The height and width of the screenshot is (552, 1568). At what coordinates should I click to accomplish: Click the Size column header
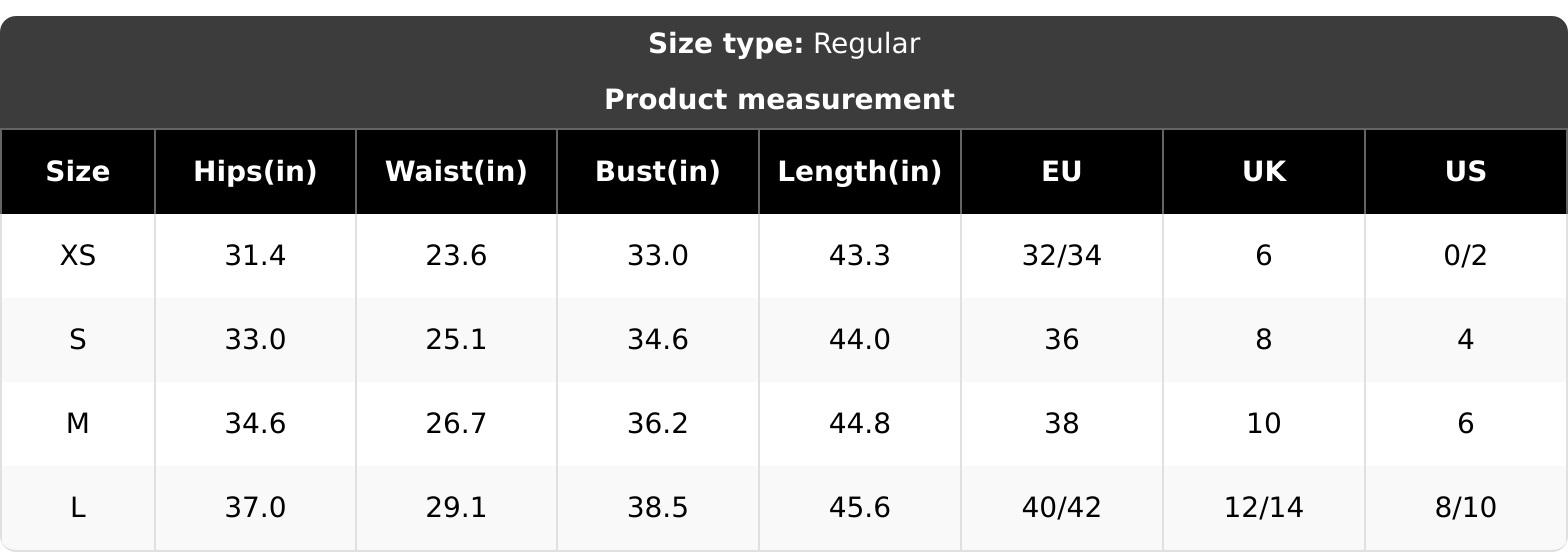pos(78,172)
